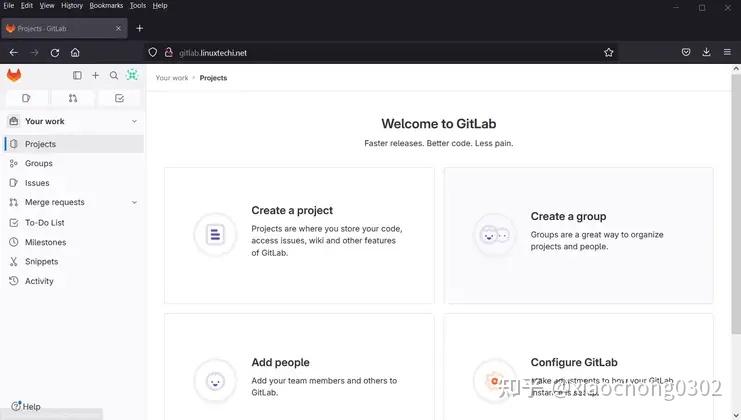
Task: Click the URL address bar
Action: point(380,52)
